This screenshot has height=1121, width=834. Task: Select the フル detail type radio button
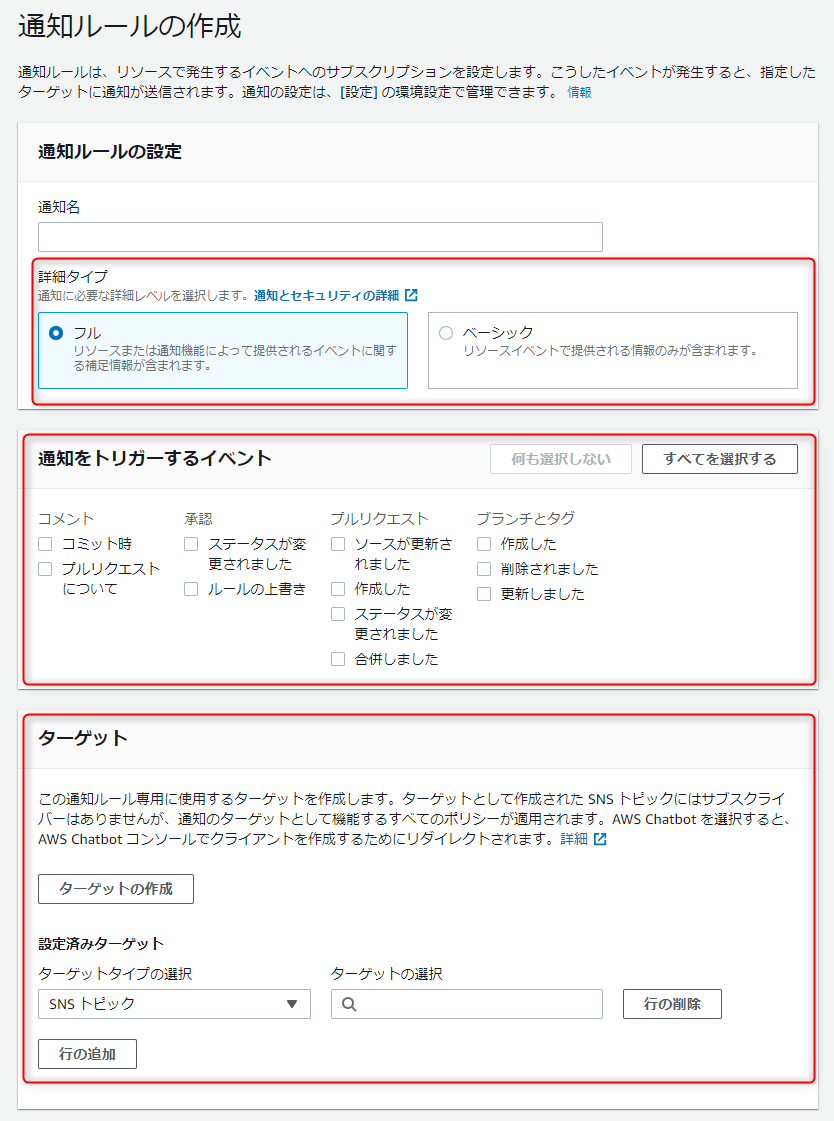point(56,333)
